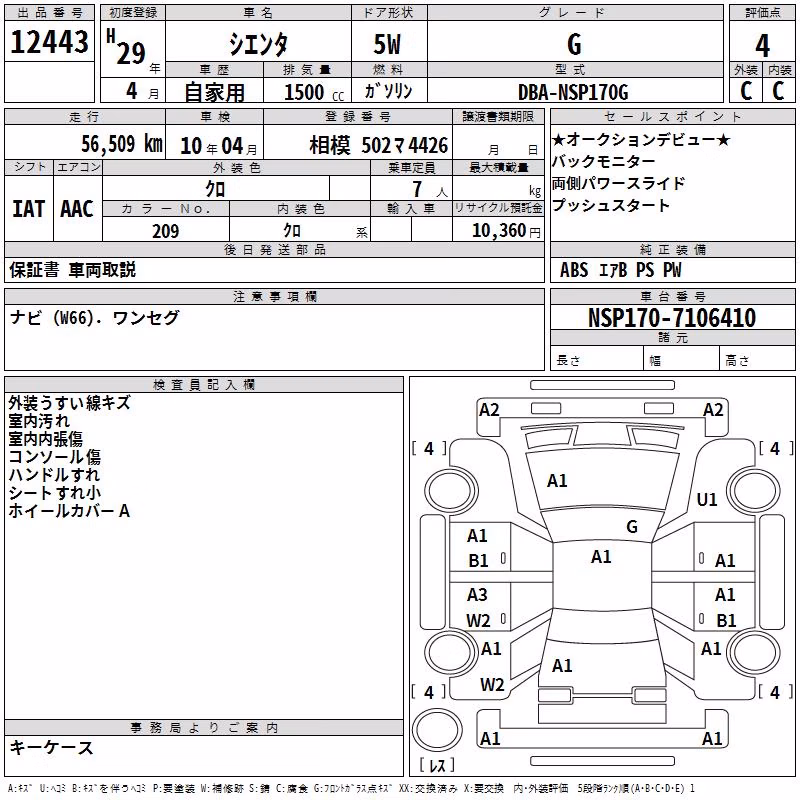Select the ABS エアB PS PW equipment line
The width and height of the screenshot is (800, 800).
[x=620, y=270]
